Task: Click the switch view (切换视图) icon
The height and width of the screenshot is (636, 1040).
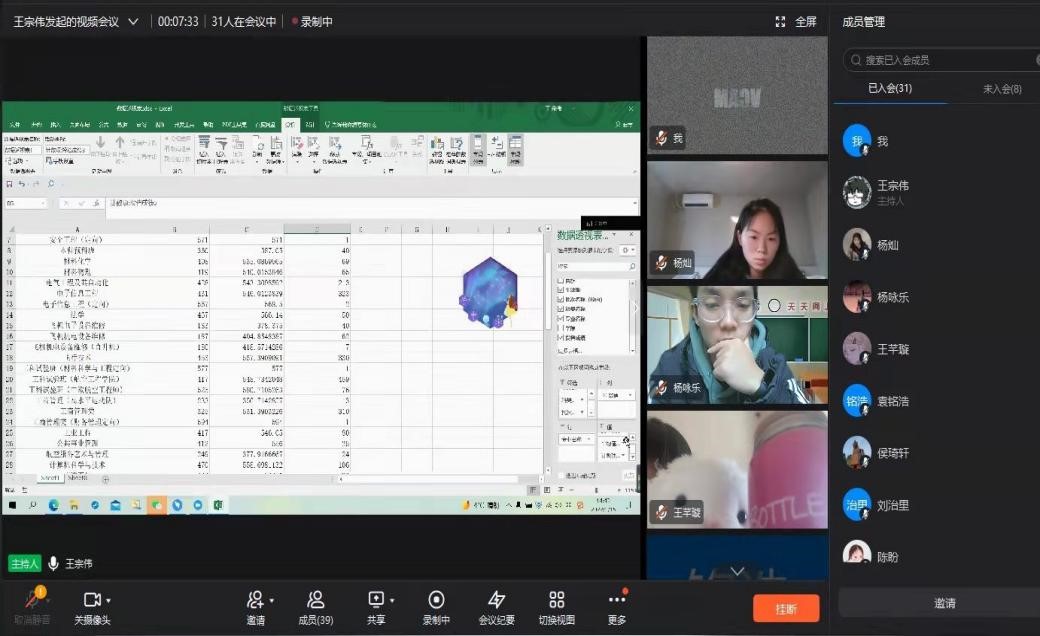Action: 557,599
